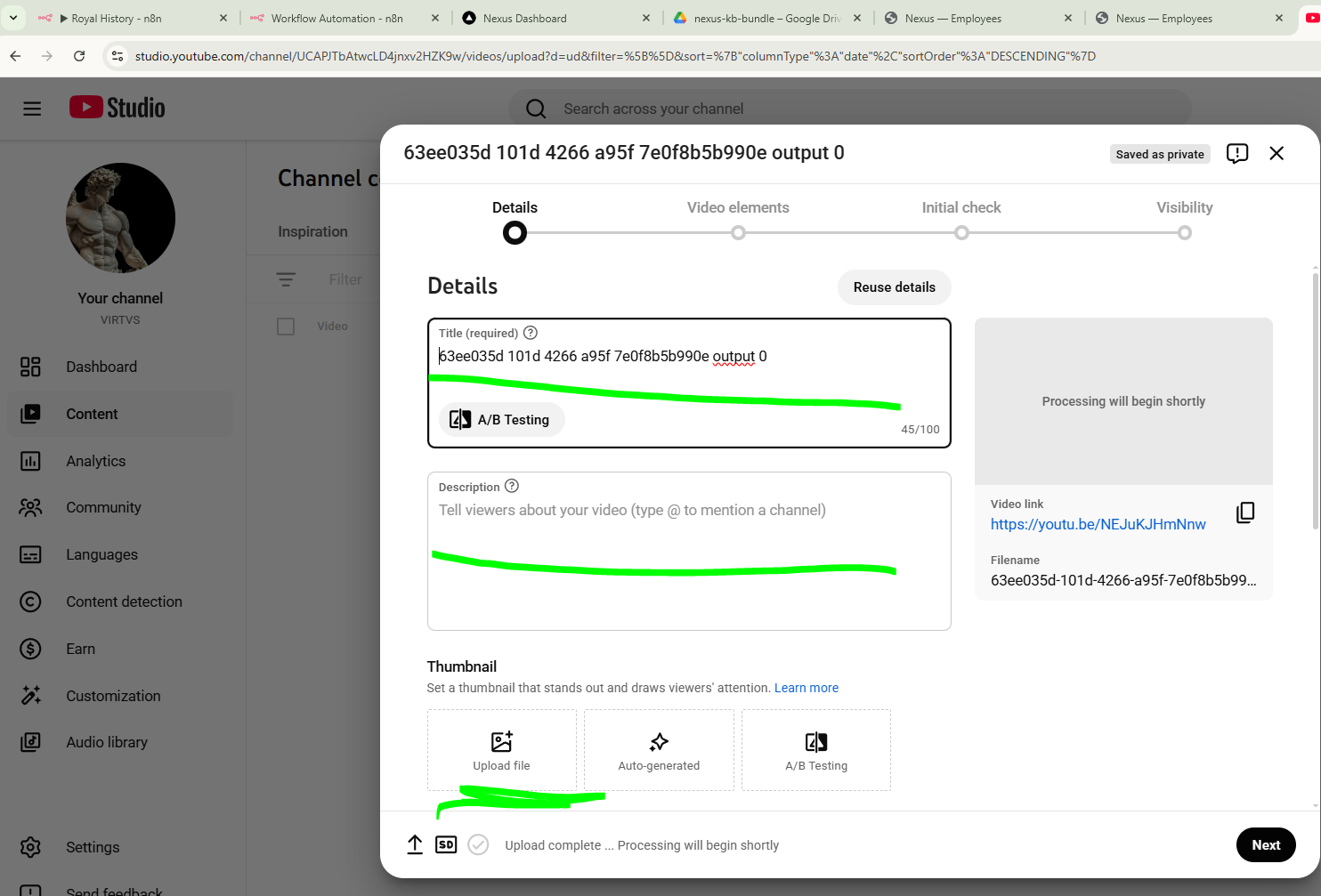Open Community in the sidebar

pyautogui.click(x=120, y=507)
